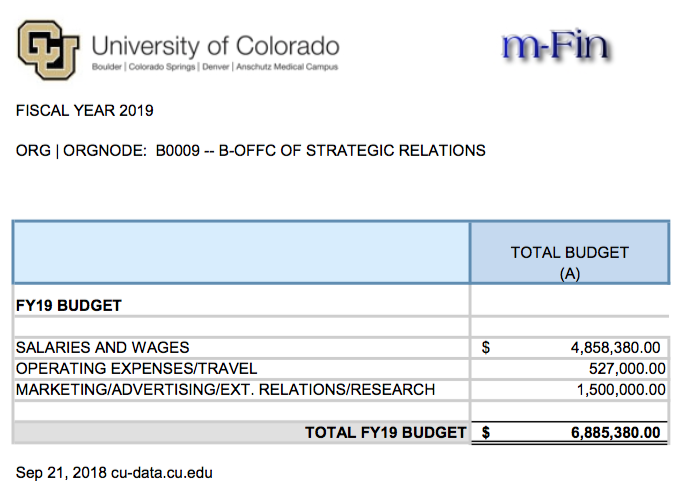Screen dimensions: 694x499
Task: Click the dollar sign in the salaries row
Action: 486,348
